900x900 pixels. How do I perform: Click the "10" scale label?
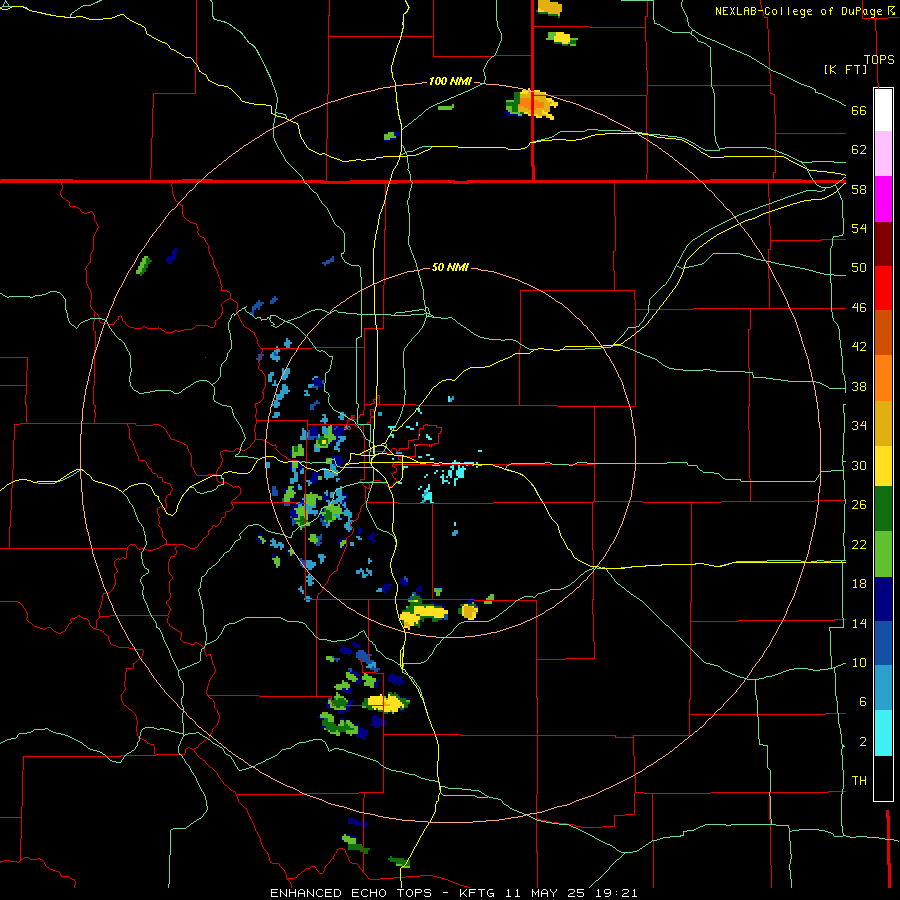click(x=859, y=663)
